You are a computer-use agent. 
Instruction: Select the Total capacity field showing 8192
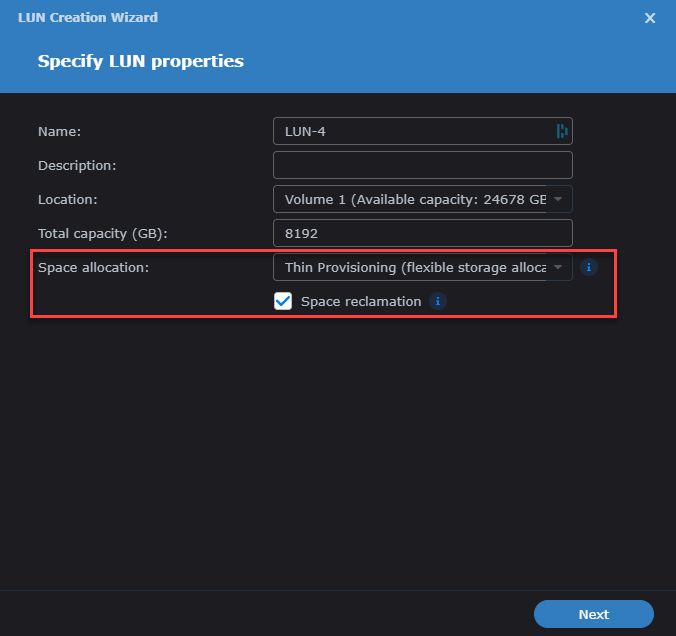point(422,233)
